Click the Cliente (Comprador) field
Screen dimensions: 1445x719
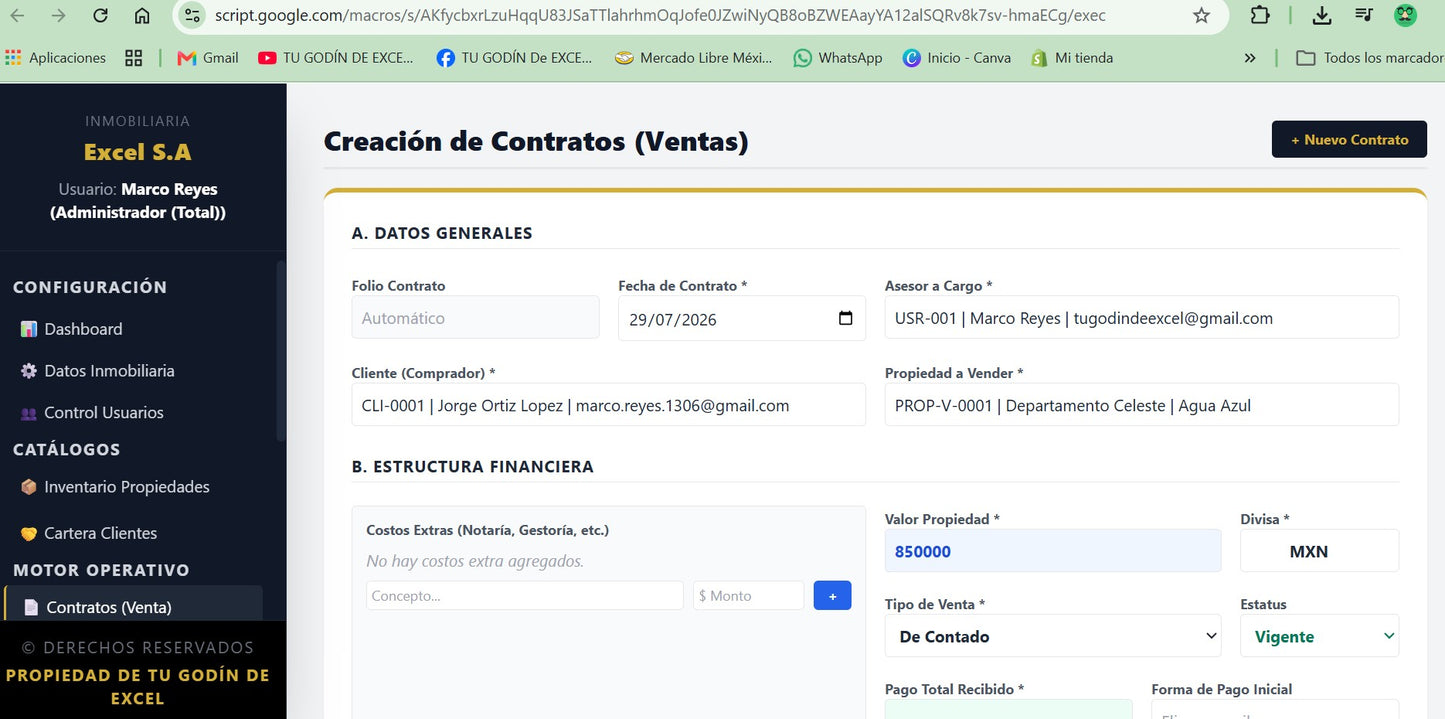(608, 405)
